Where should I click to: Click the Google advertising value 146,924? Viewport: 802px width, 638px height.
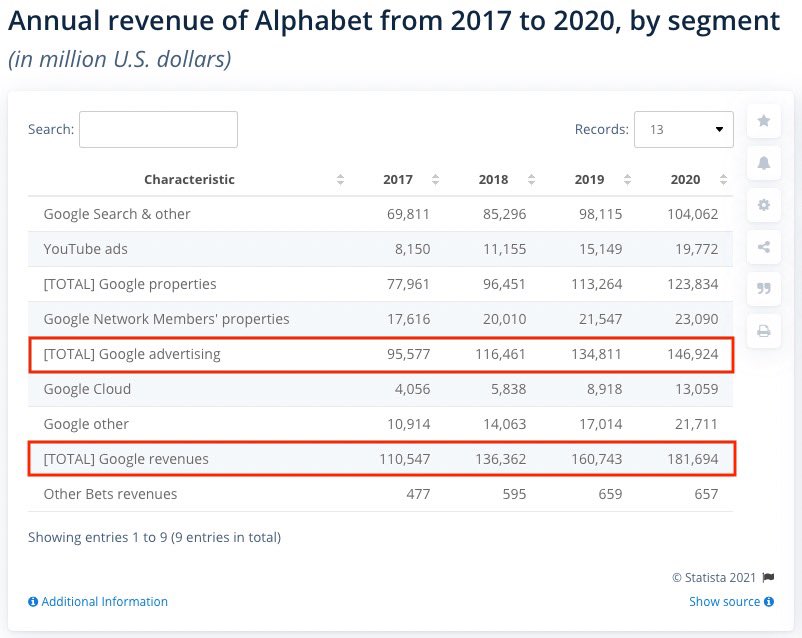693,354
